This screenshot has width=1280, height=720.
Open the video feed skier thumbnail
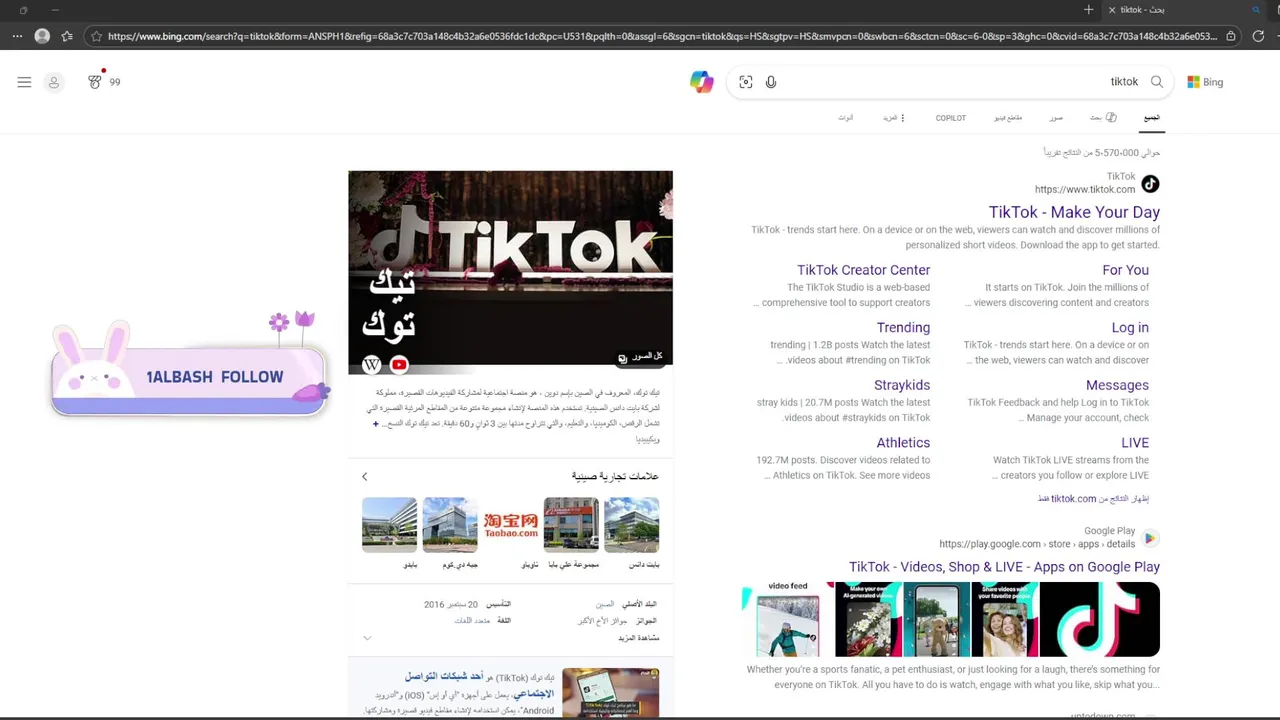click(788, 619)
